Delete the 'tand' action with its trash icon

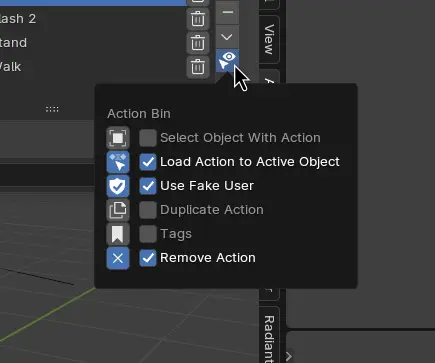click(198, 43)
